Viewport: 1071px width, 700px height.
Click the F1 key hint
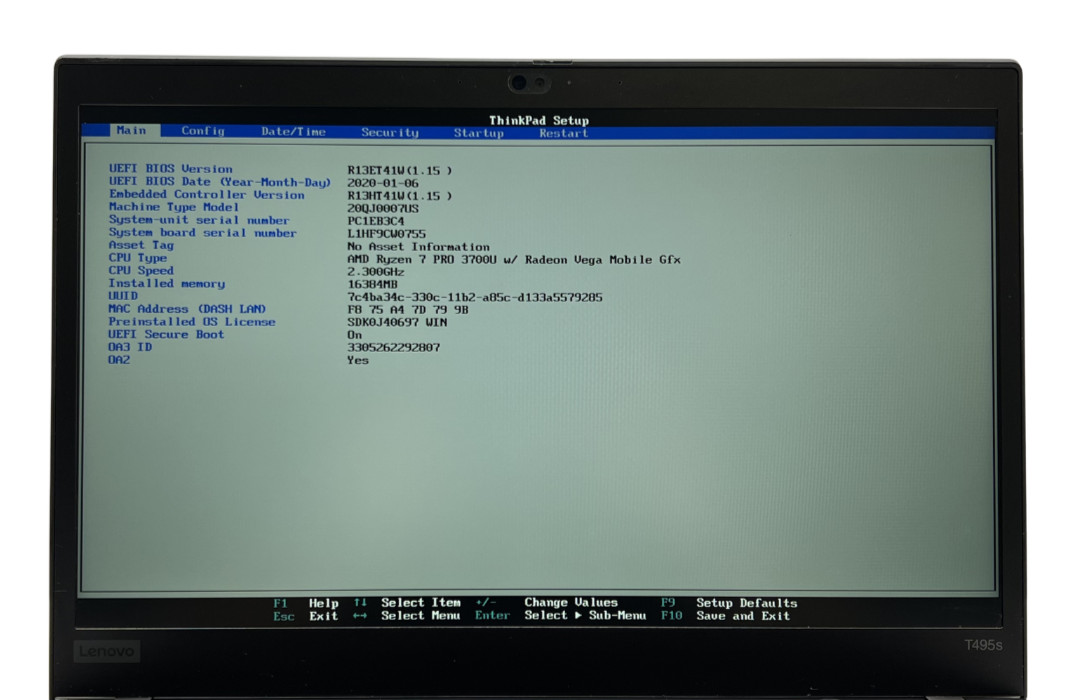click(280, 603)
